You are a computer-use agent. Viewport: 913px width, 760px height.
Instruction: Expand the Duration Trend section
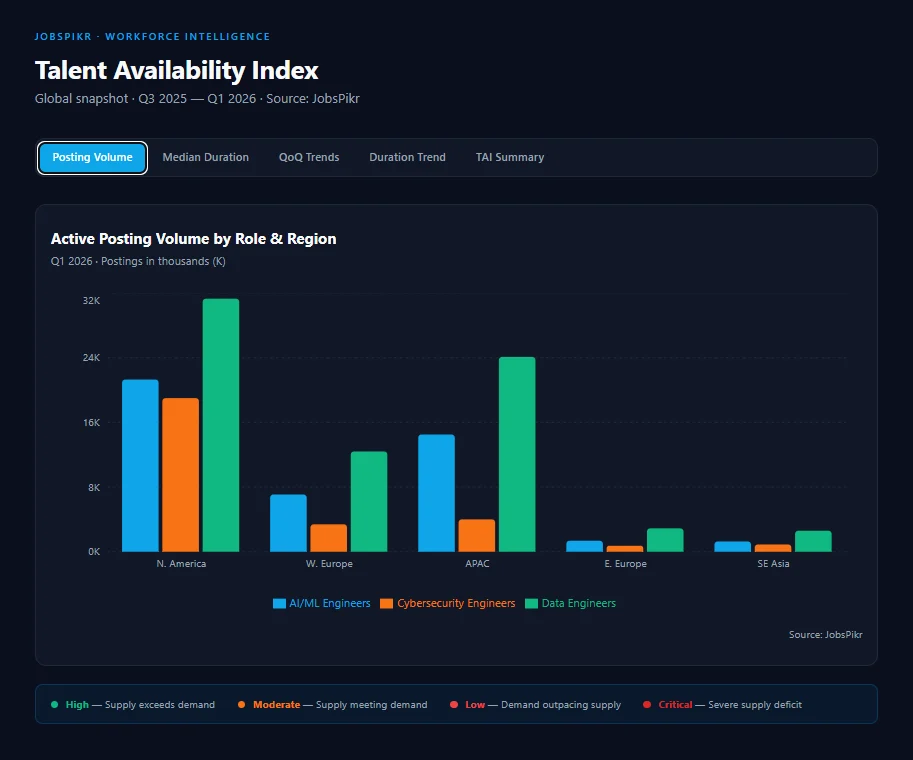point(407,157)
